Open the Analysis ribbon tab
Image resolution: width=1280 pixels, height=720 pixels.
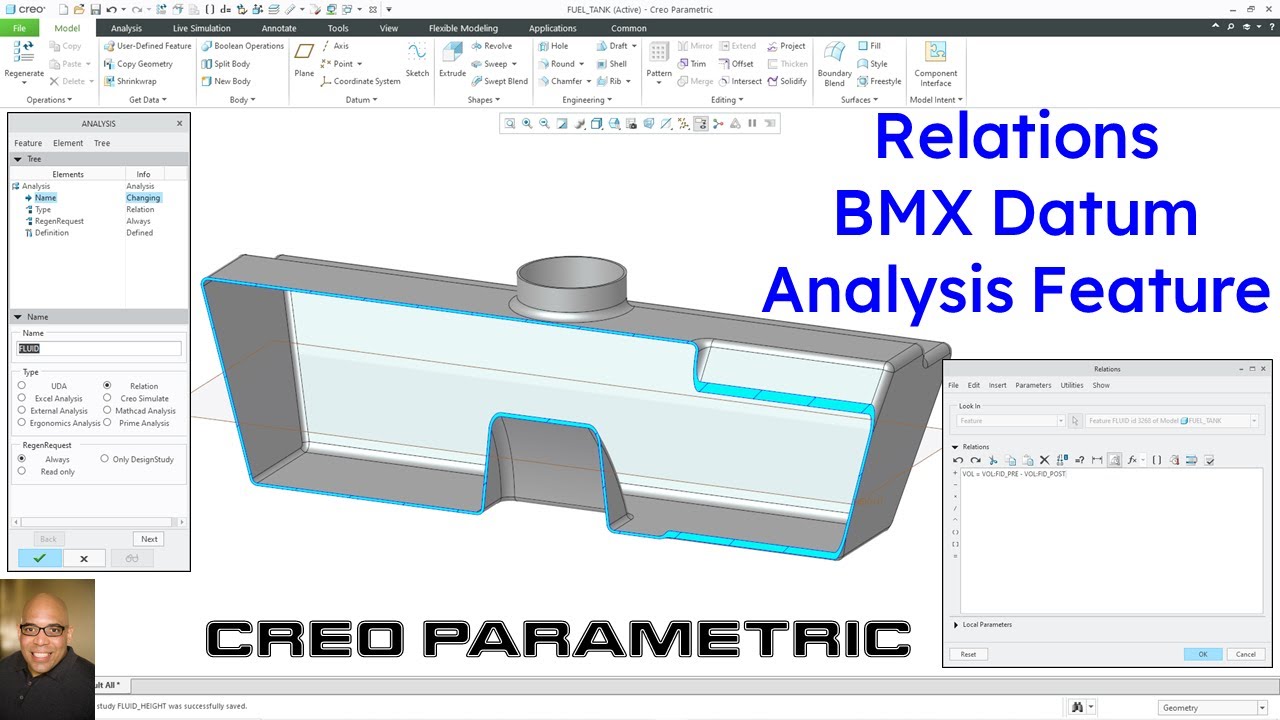pos(126,28)
